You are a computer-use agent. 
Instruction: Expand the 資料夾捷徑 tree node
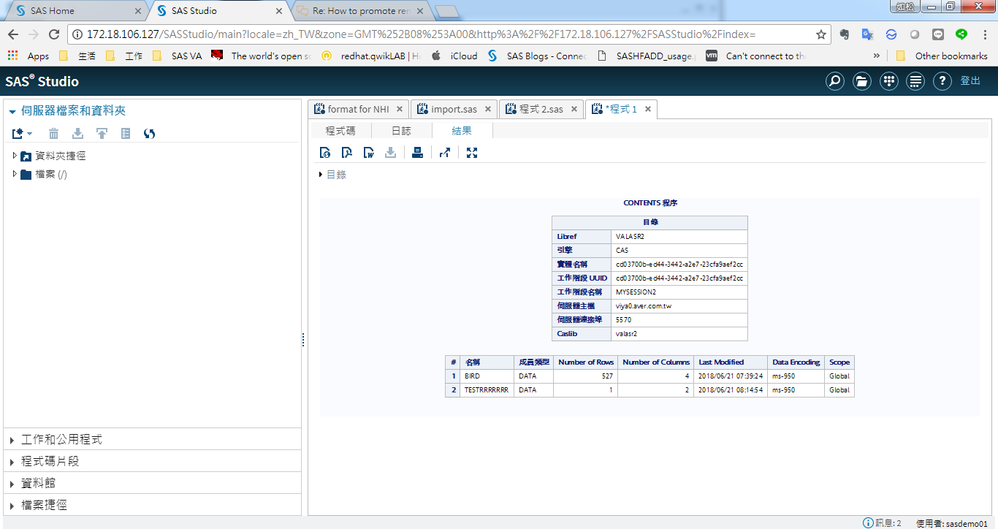[15, 156]
